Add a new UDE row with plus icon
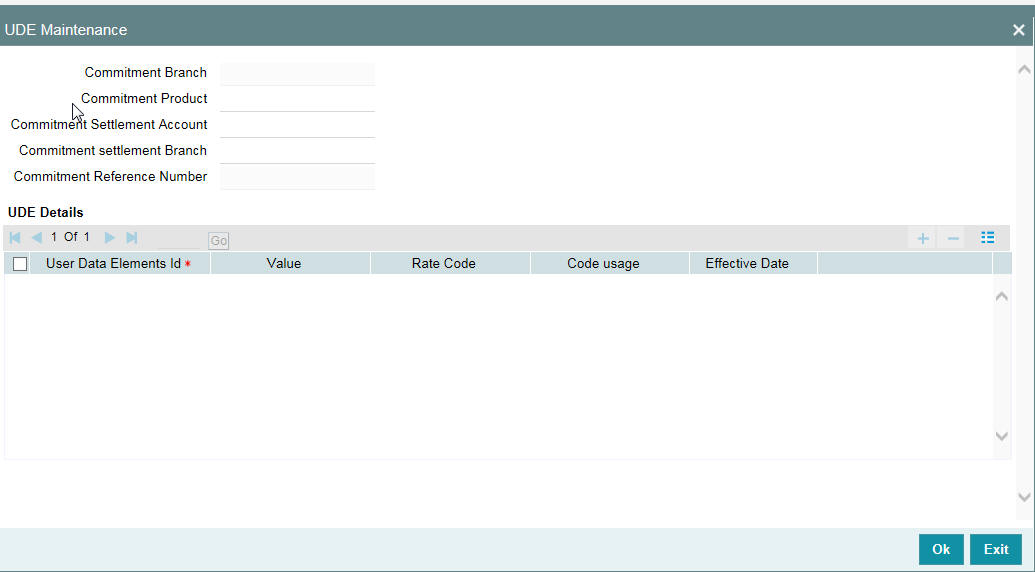1035x572 pixels. pos(923,238)
